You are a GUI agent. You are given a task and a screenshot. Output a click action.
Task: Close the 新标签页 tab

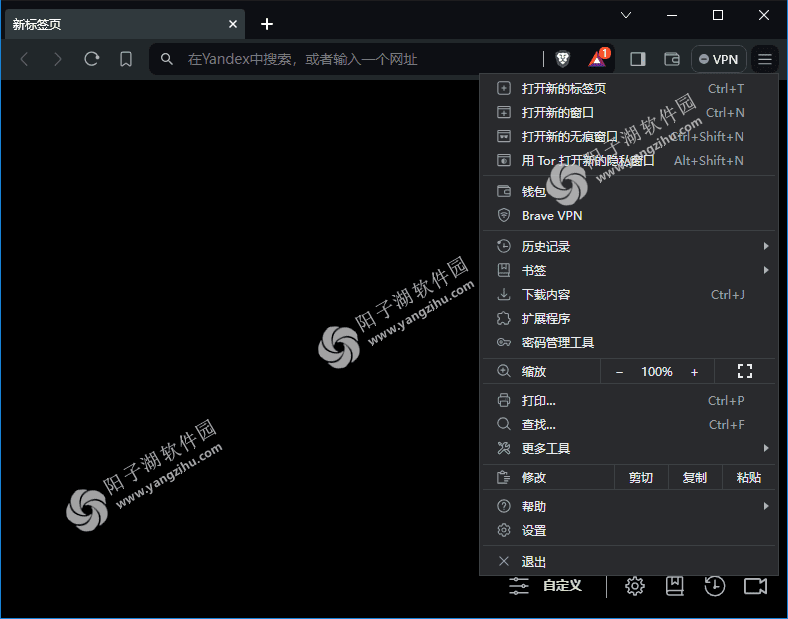coord(233,24)
